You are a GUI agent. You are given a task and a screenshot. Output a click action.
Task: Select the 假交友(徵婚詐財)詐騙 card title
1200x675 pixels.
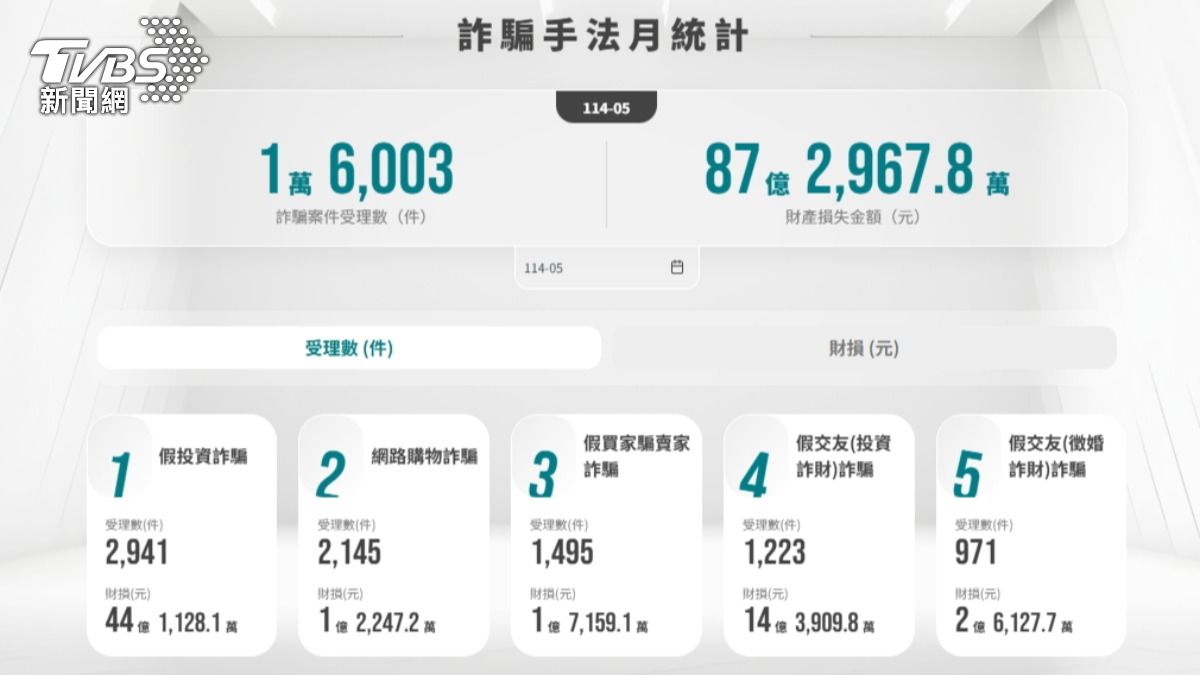[x=1056, y=456]
